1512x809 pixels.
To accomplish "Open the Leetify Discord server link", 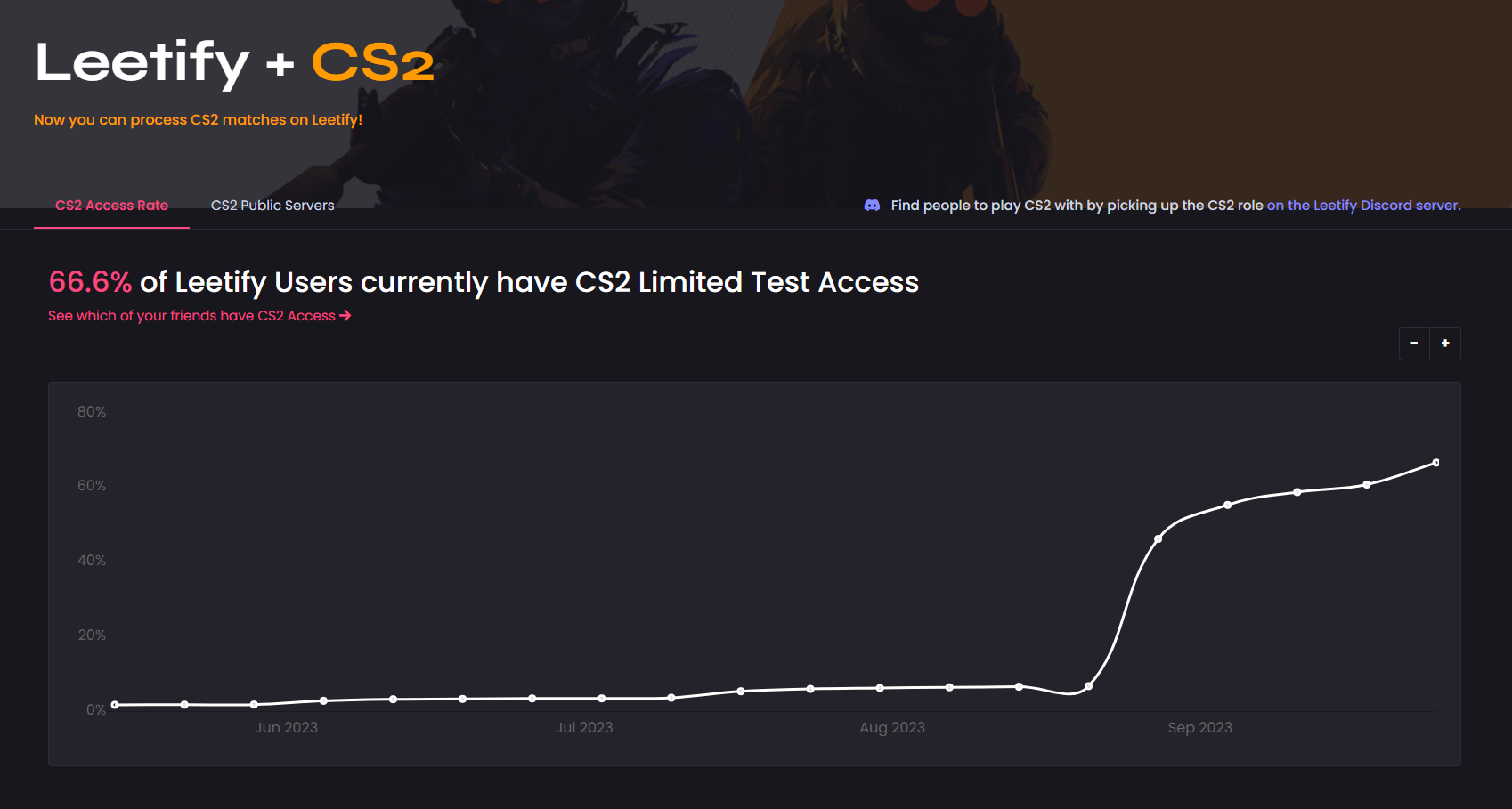I will 1362,205.
